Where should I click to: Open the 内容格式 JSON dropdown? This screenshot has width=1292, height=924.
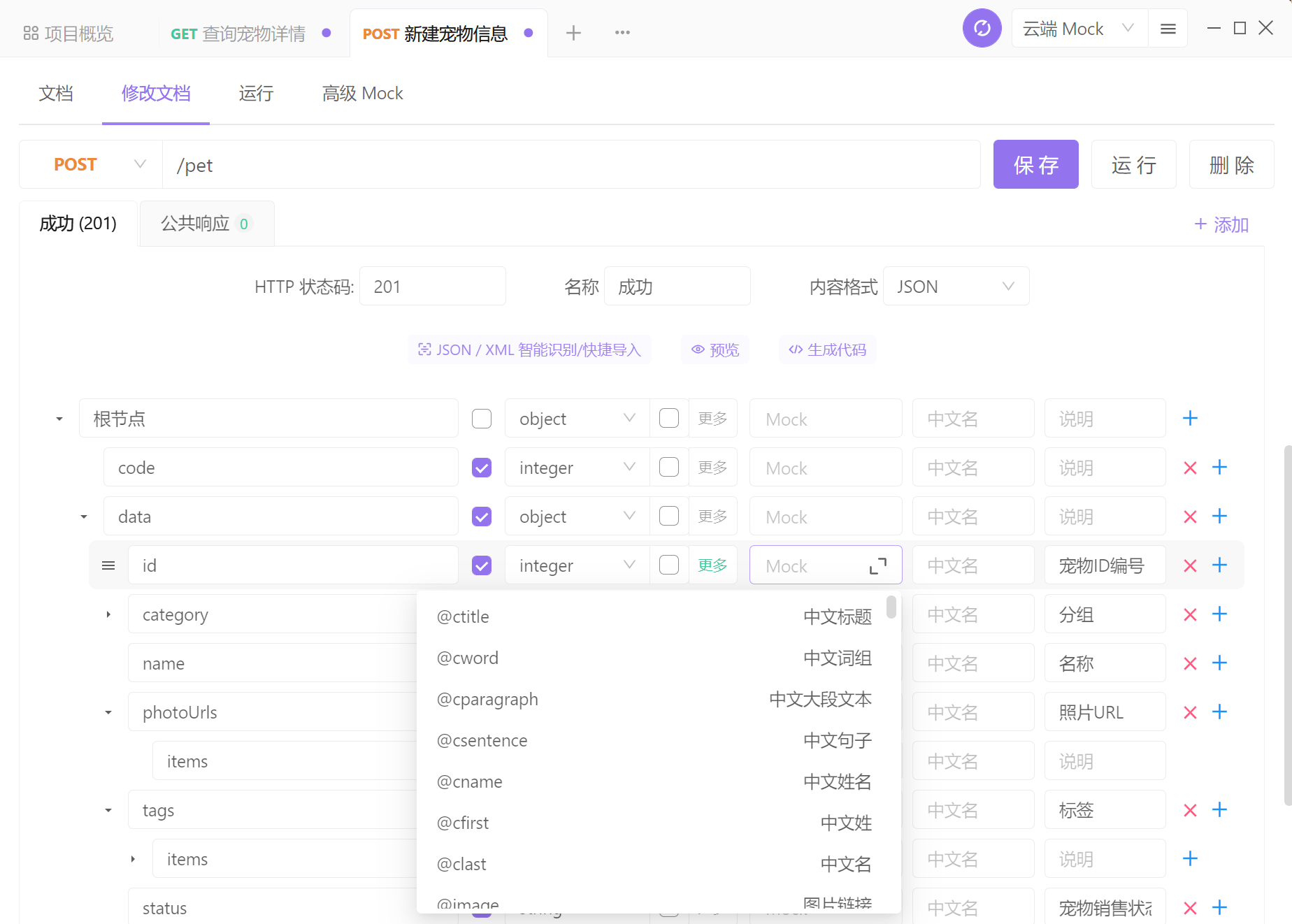[x=956, y=286]
